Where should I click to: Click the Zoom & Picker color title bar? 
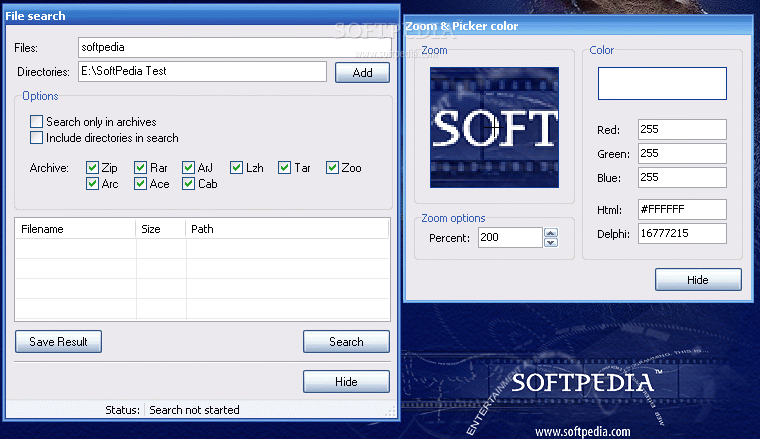(578, 26)
